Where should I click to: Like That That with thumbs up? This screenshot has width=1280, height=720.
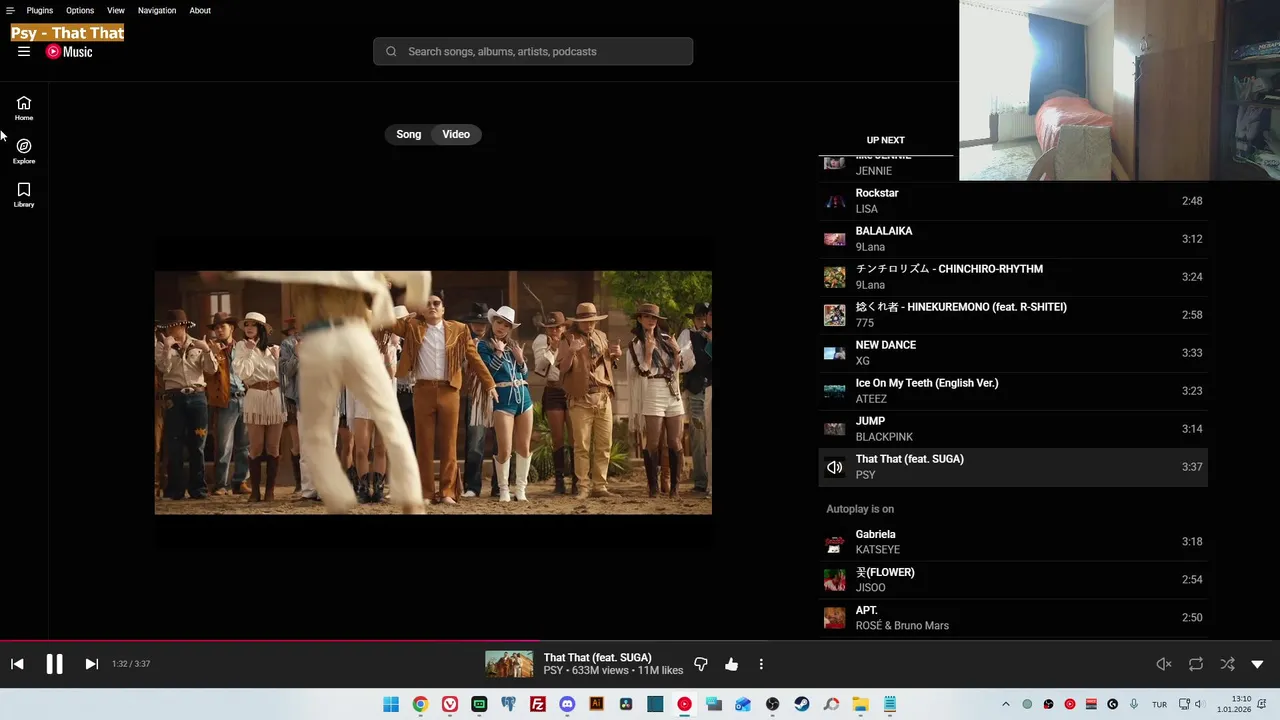point(731,664)
